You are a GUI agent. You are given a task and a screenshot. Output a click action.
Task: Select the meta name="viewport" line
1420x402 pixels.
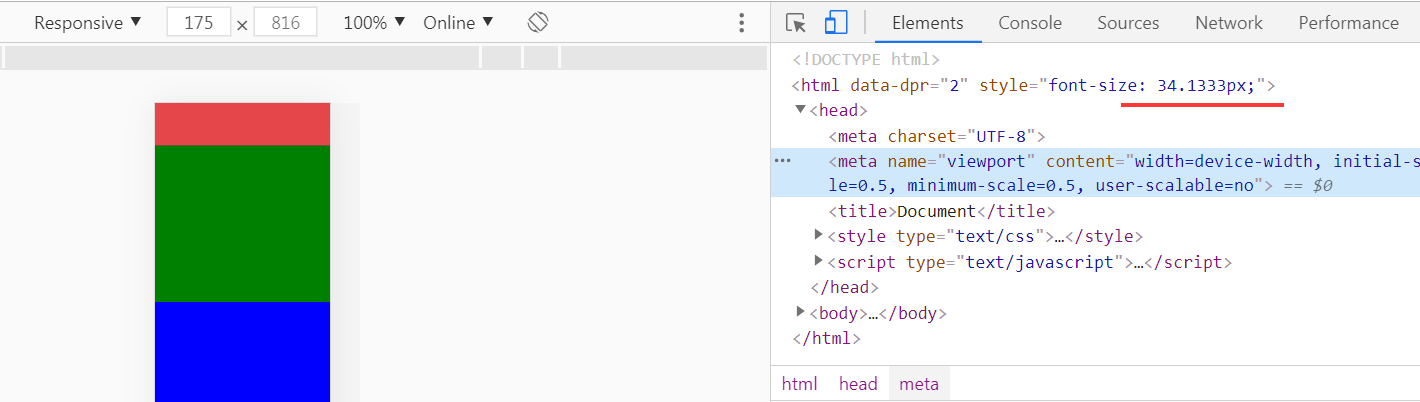(x=1095, y=173)
